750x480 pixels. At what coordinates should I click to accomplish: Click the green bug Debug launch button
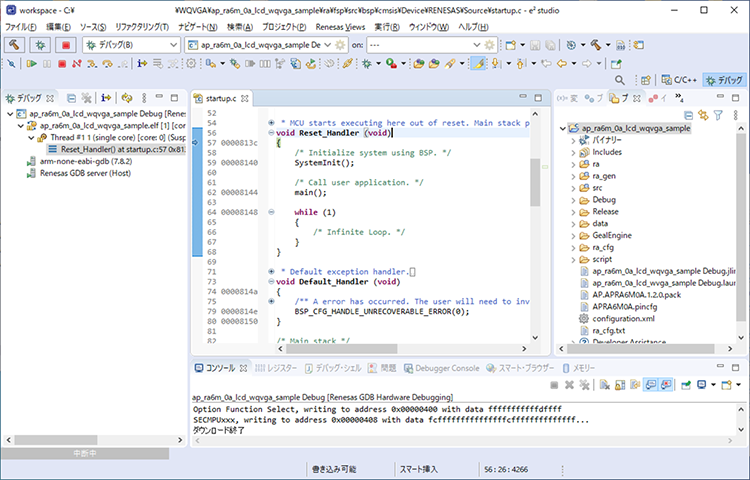coord(40,45)
